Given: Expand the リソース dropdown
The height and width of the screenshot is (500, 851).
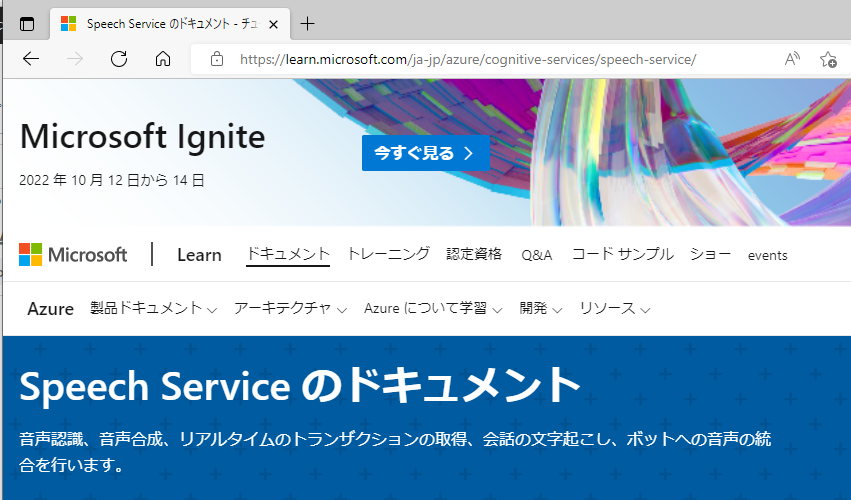Looking at the screenshot, I should click(x=614, y=308).
